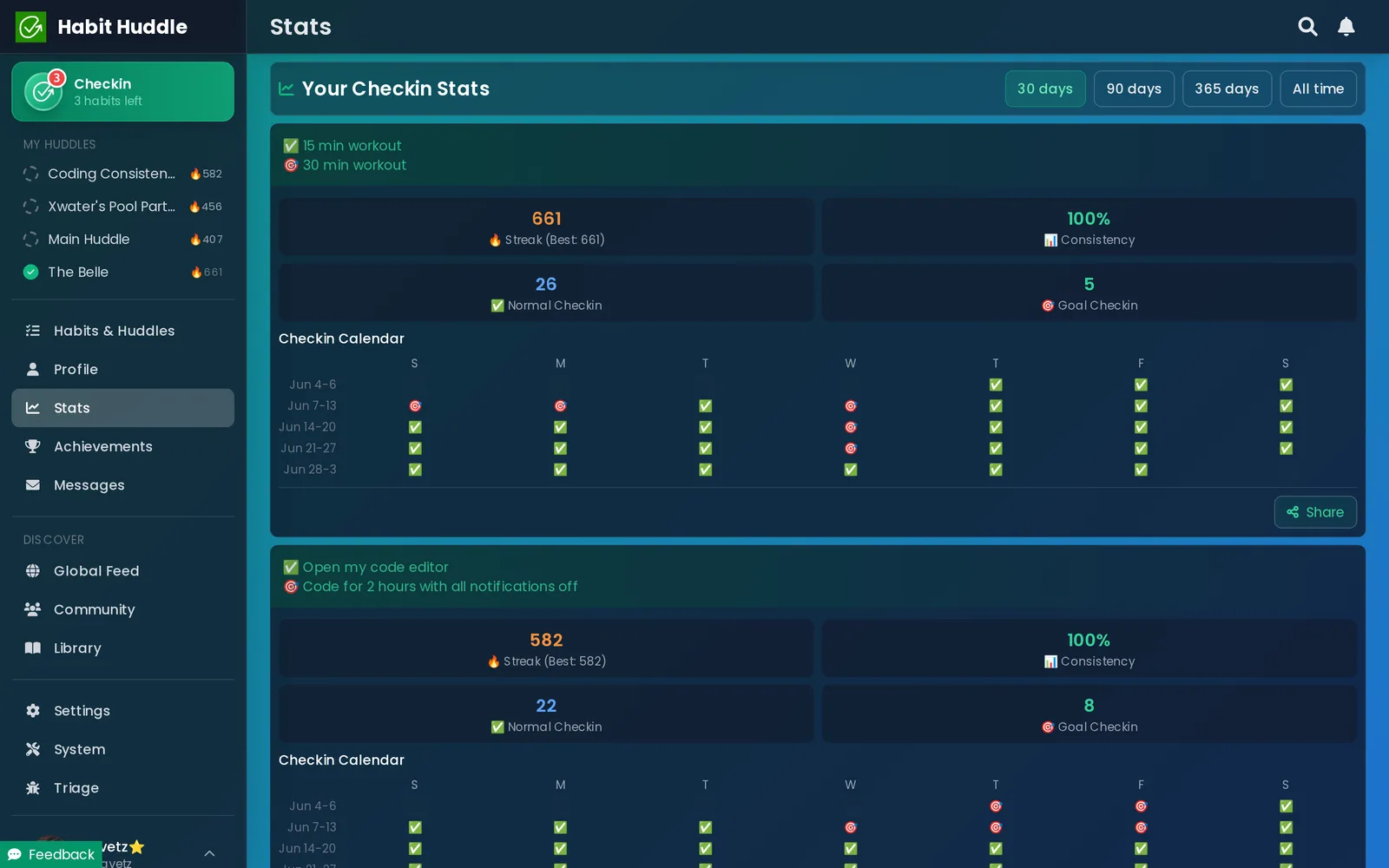
Task: Open Xwater's Pool Party huddle
Action: click(x=122, y=207)
